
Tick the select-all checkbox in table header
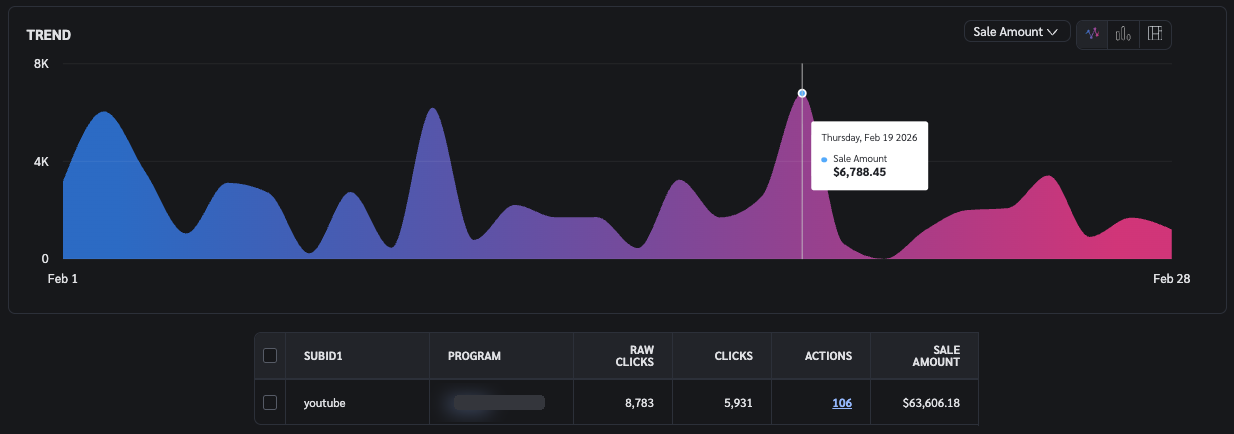pyautogui.click(x=269, y=355)
